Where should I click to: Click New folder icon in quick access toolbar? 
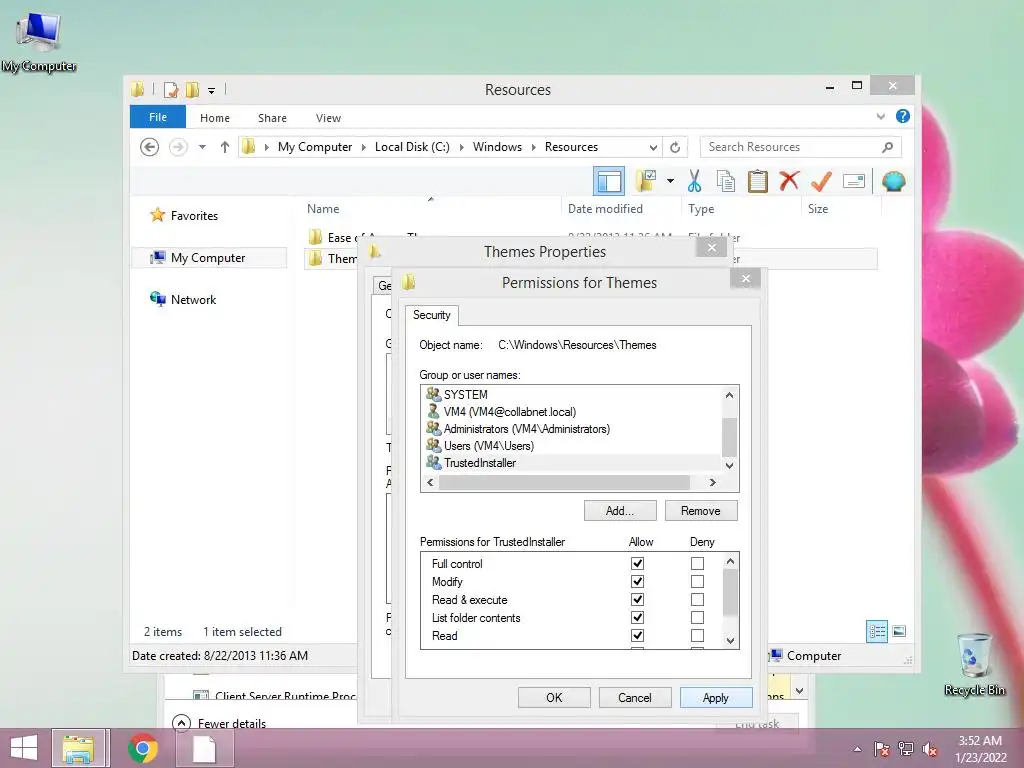pyautogui.click(x=192, y=89)
